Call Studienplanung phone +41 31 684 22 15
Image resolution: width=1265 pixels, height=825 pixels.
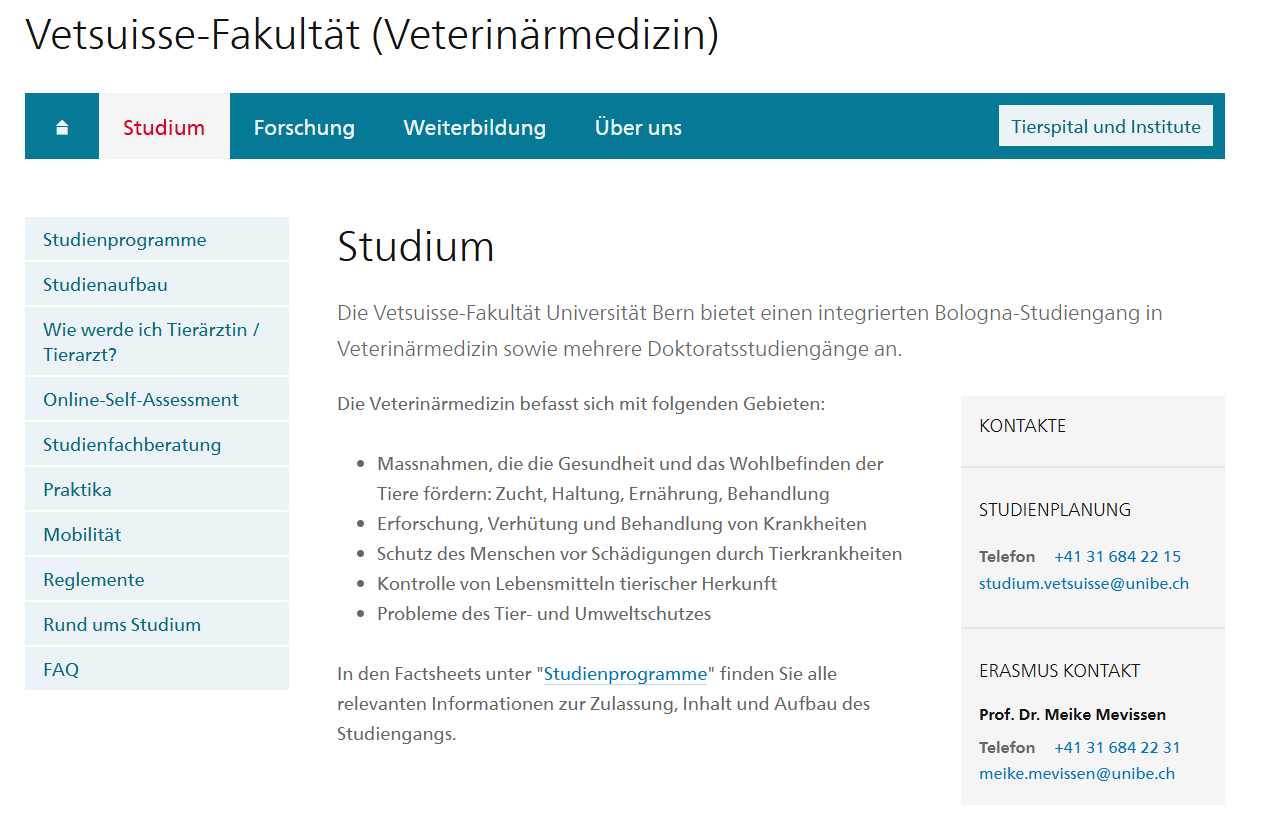tap(1117, 556)
